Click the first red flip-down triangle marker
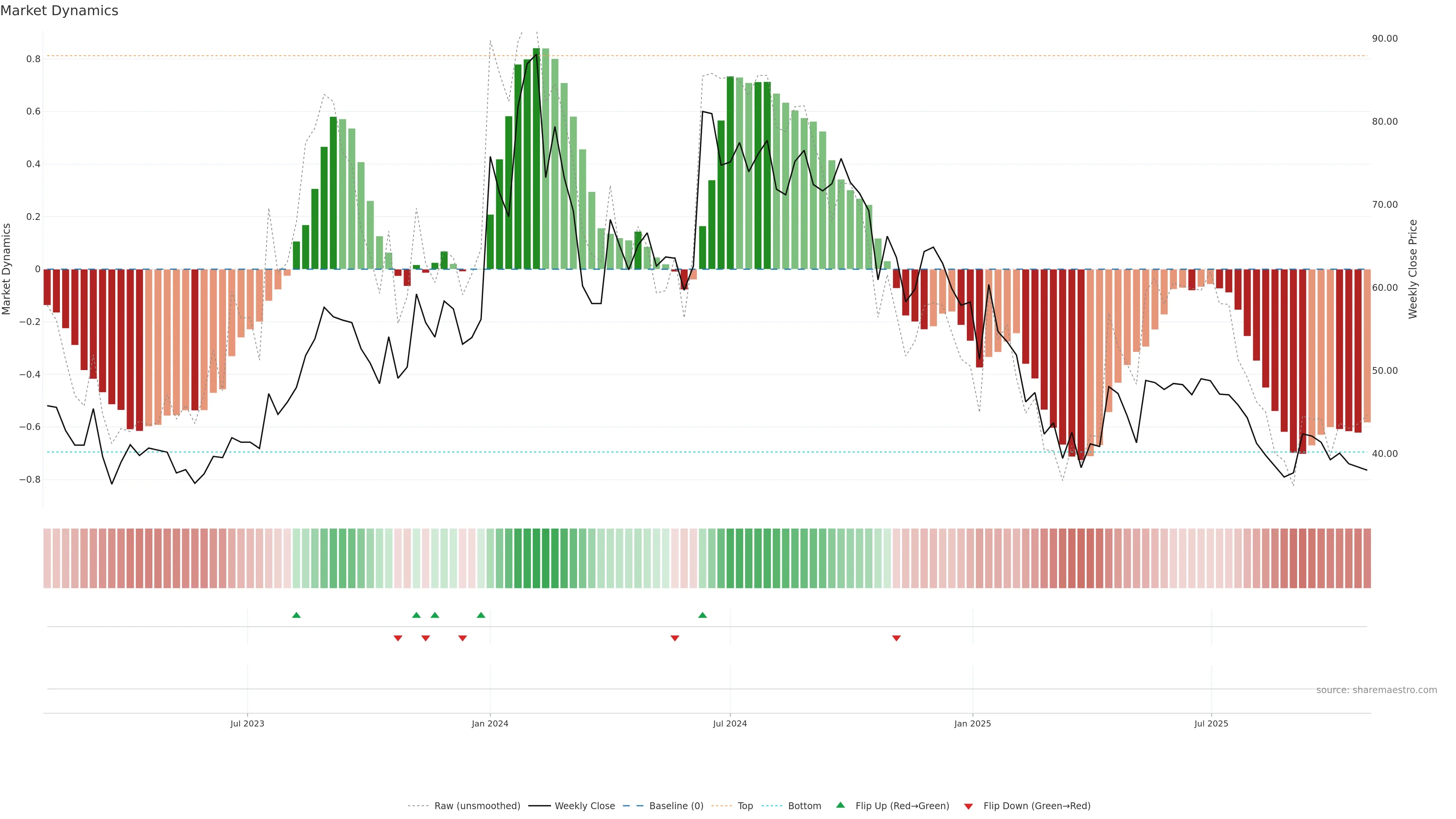The width and height of the screenshot is (1456, 819). pos(398,638)
